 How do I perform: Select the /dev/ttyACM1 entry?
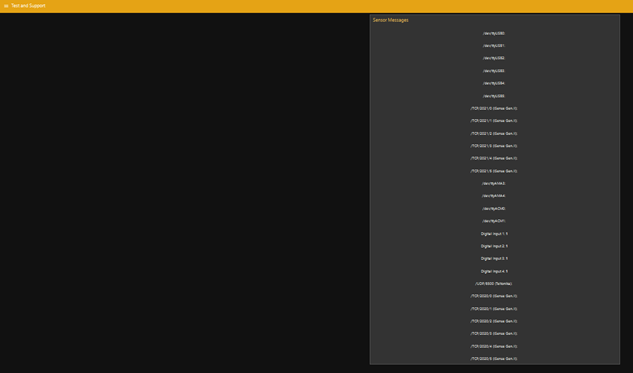[x=494, y=221]
